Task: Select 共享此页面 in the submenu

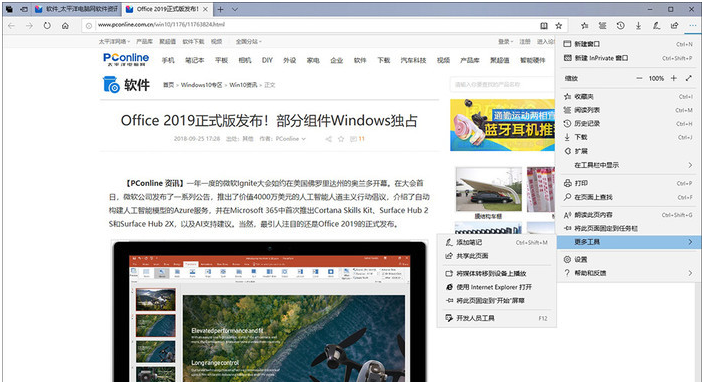Action: (496, 256)
